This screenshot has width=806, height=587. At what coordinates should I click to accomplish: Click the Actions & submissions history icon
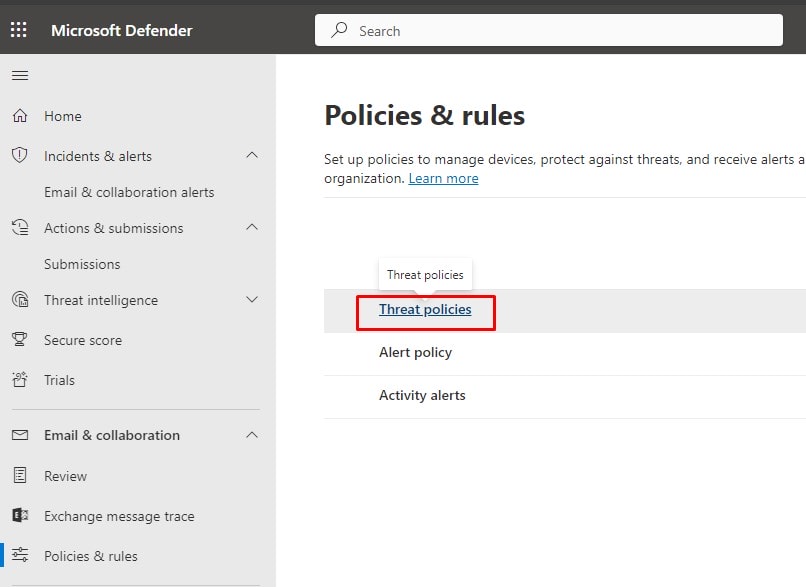pyautogui.click(x=20, y=227)
